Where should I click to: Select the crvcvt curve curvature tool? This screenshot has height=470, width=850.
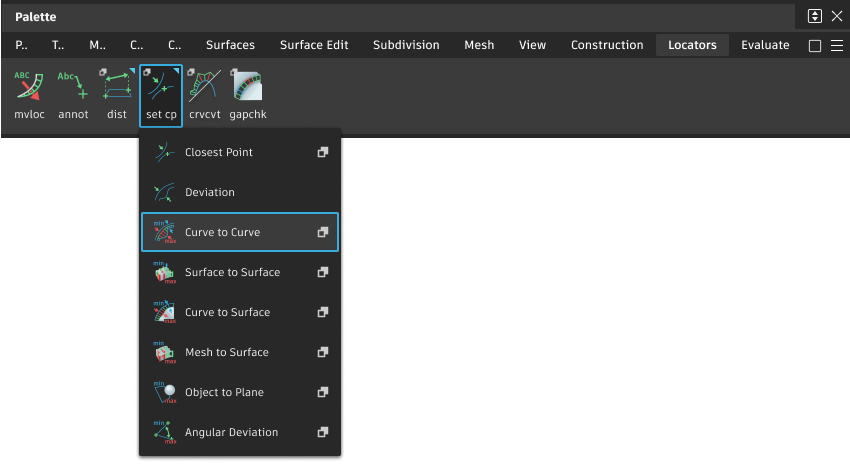[204, 88]
